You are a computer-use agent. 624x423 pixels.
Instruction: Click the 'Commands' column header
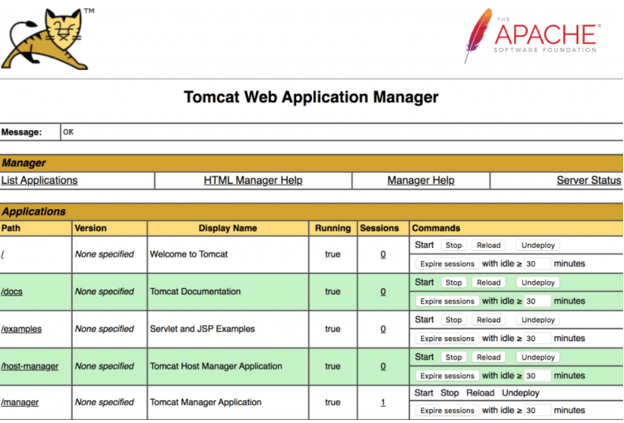(436, 228)
